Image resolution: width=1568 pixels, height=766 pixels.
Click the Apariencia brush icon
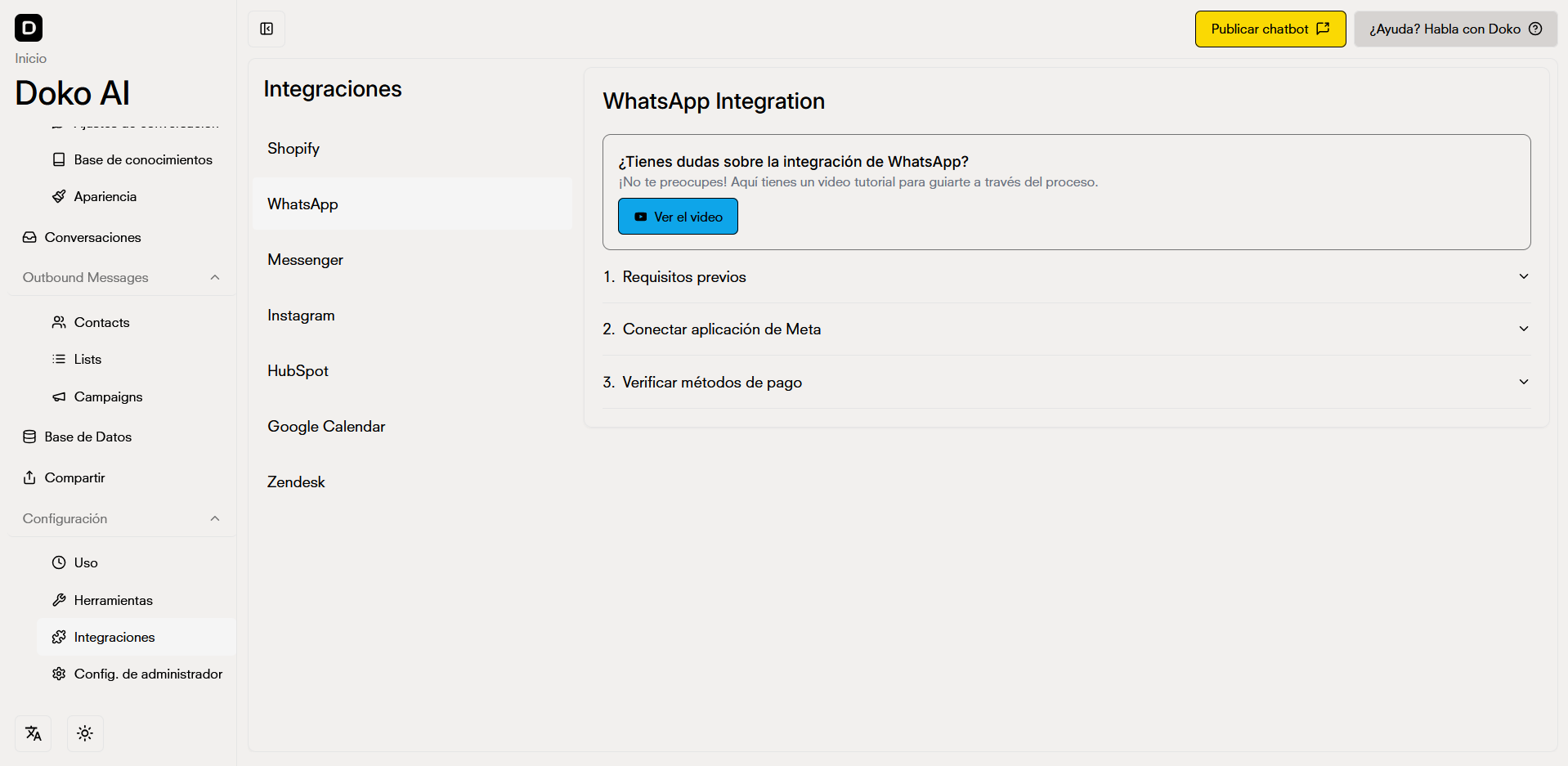pyautogui.click(x=59, y=196)
